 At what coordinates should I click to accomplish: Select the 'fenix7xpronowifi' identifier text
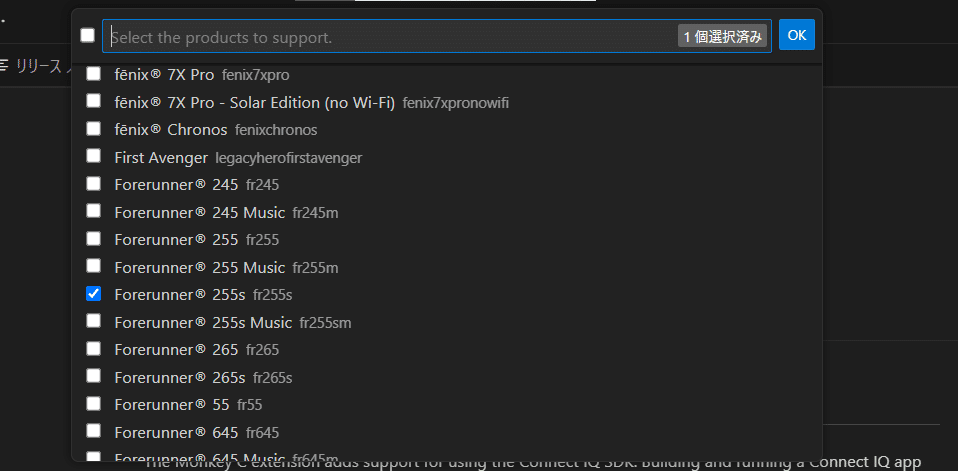point(456,103)
